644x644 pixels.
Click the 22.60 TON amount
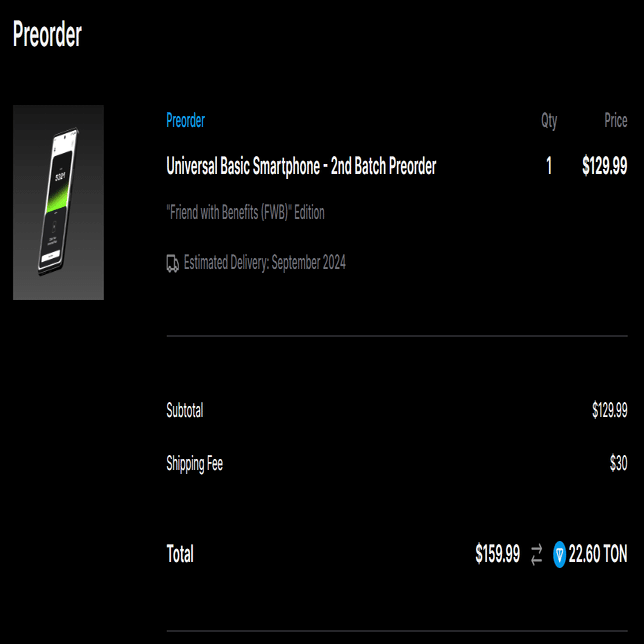tap(598, 554)
